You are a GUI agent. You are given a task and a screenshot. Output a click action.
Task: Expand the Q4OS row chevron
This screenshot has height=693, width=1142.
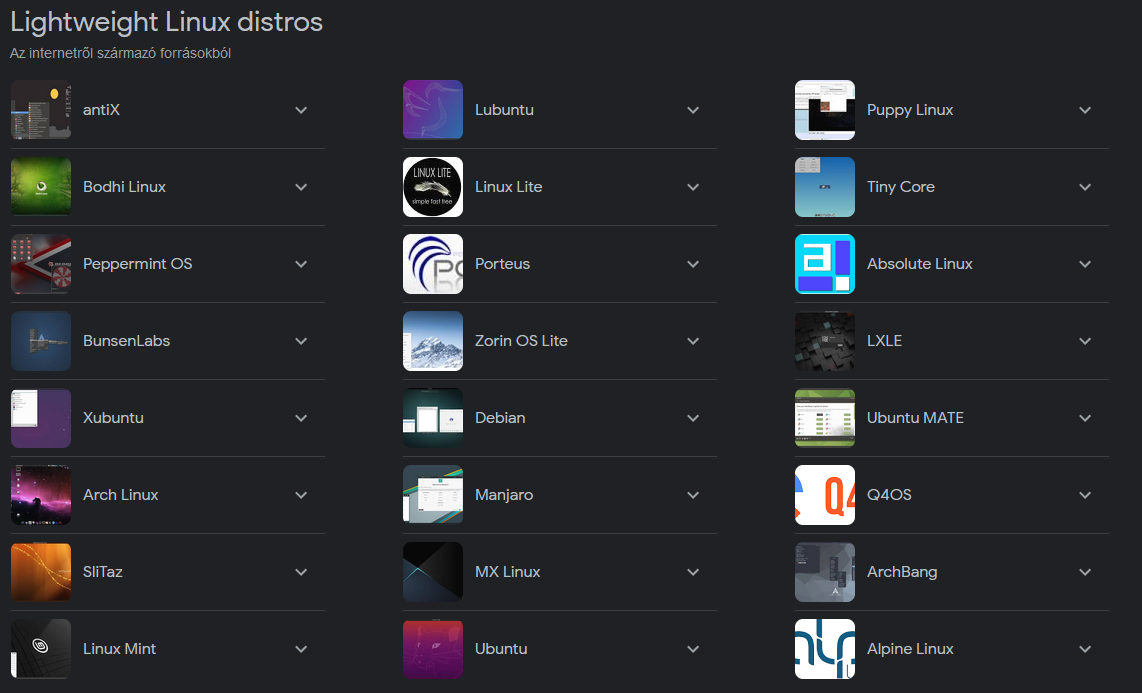(x=1084, y=495)
